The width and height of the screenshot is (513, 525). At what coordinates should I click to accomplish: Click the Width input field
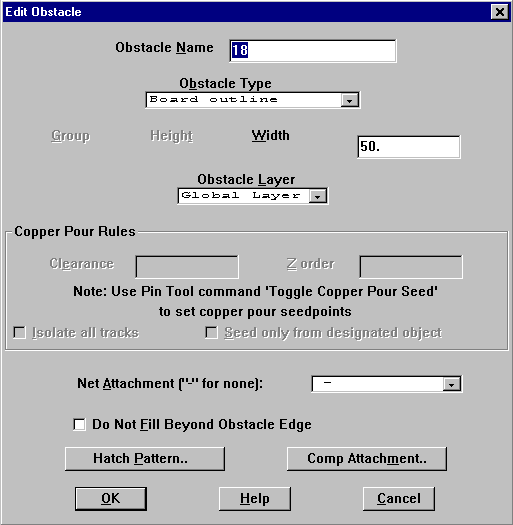click(x=409, y=147)
